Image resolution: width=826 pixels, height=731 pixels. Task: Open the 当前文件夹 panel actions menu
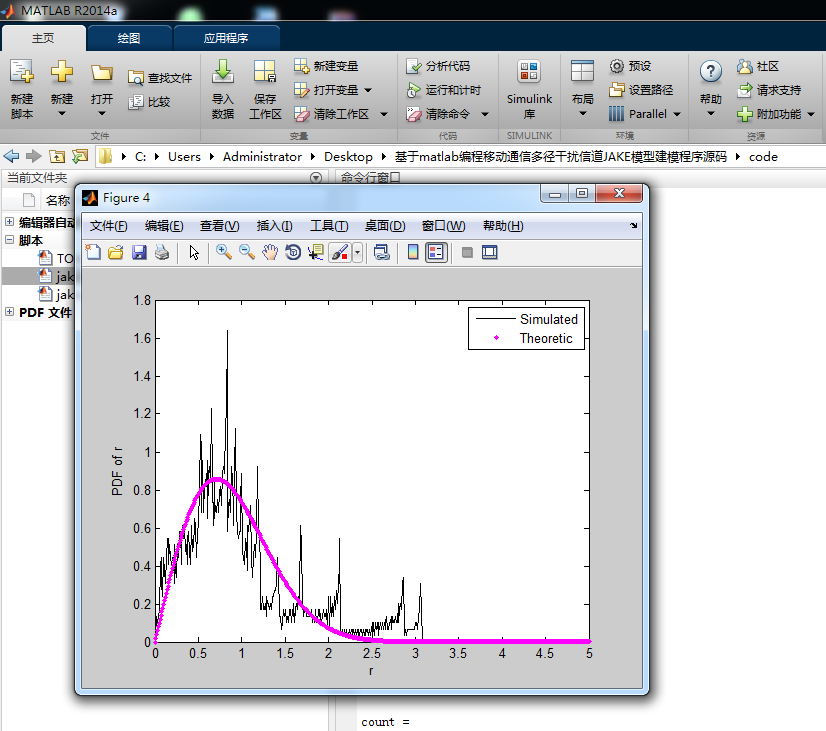tap(316, 177)
